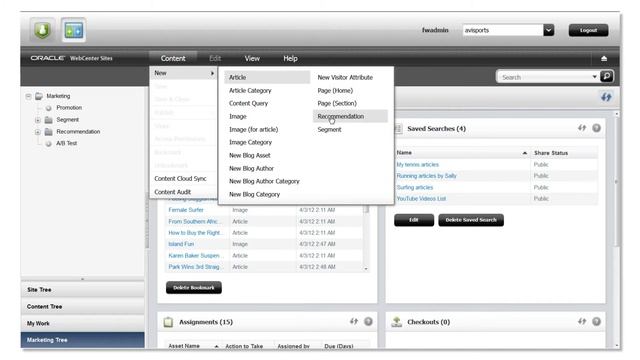This screenshot has width=640, height=360.
Task: Refresh the Checkouts widget
Action: [582, 322]
